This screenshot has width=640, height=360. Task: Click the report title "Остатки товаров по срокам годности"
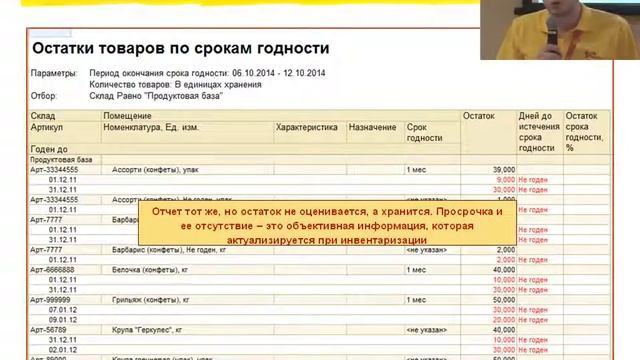click(x=181, y=48)
